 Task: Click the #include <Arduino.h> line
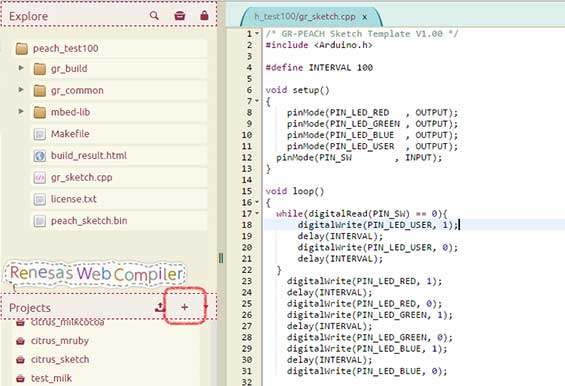click(x=319, y=45)
